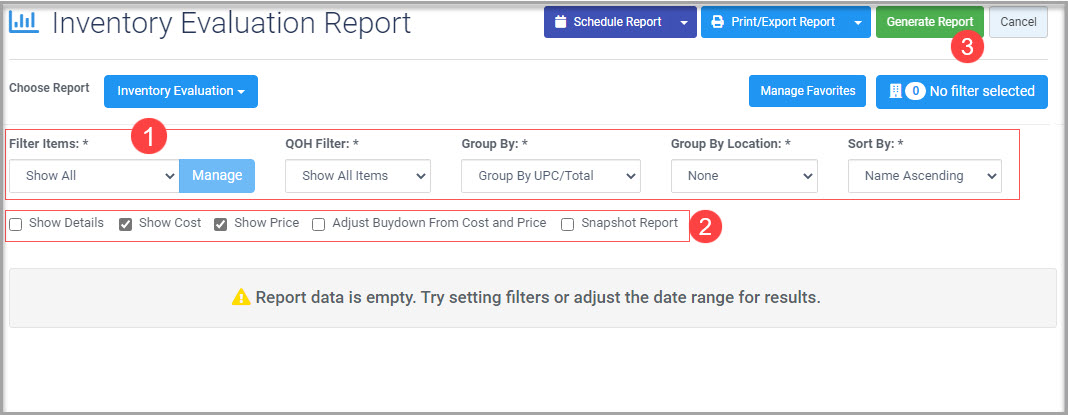Uncheck the Show Cost checkbox

[x=125, y=224]
